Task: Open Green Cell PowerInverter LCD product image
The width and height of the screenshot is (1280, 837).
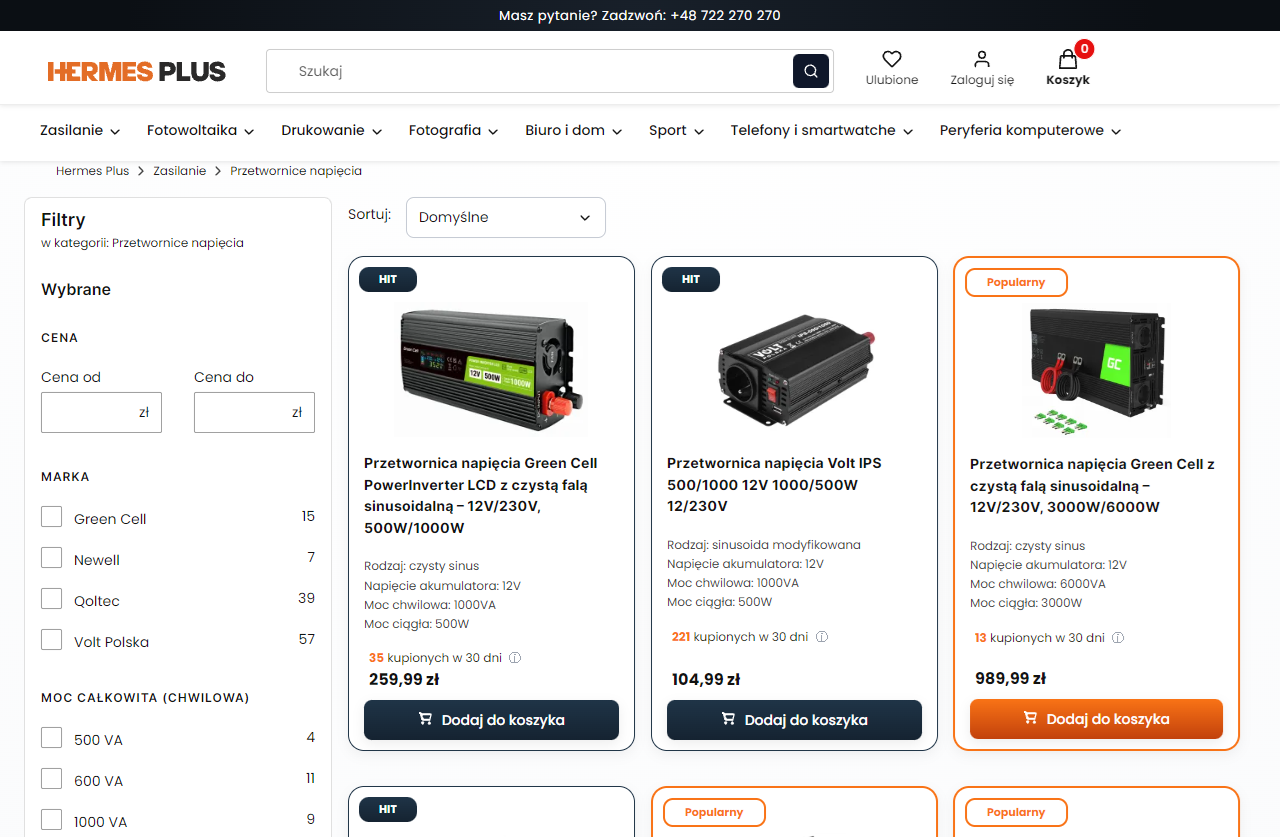Action: (x=491, y=369)
